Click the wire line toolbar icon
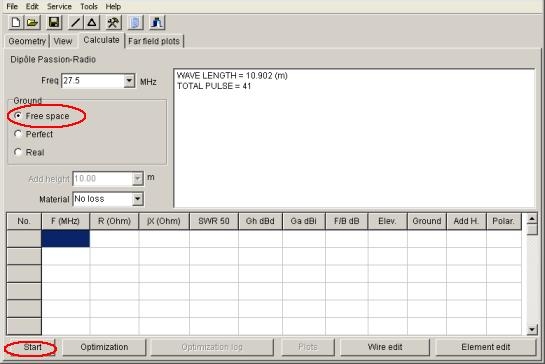 (x=75, y=23)
